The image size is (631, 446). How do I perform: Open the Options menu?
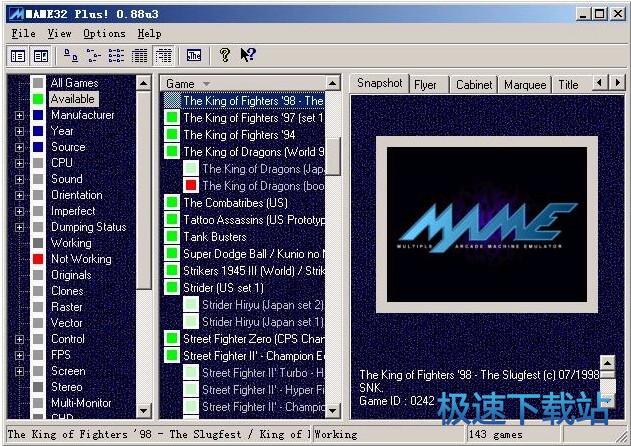pos(104,33)
